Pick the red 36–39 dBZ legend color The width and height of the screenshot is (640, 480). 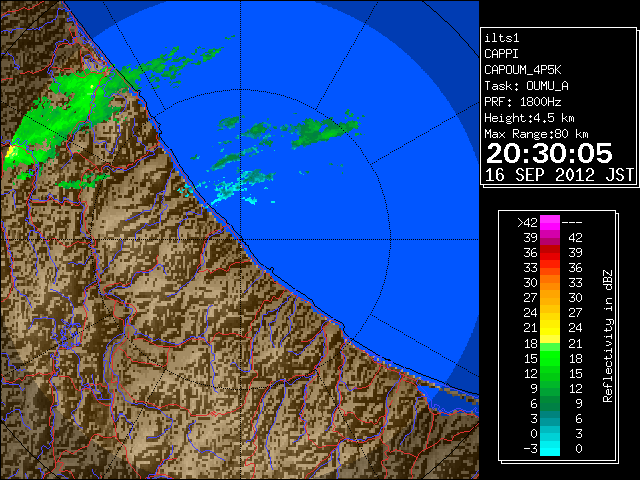coord(550,253)
